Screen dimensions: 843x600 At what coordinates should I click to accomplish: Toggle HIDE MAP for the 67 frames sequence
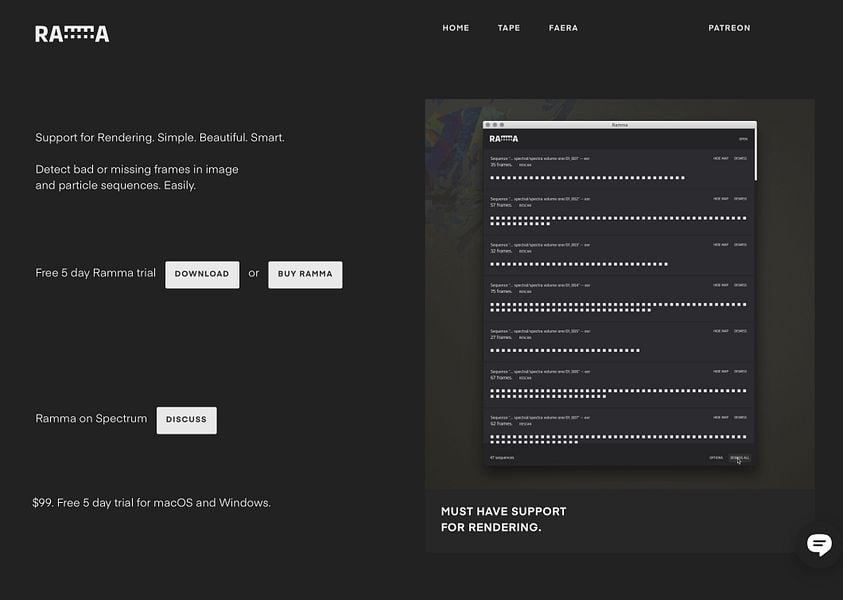coord(720,372)
